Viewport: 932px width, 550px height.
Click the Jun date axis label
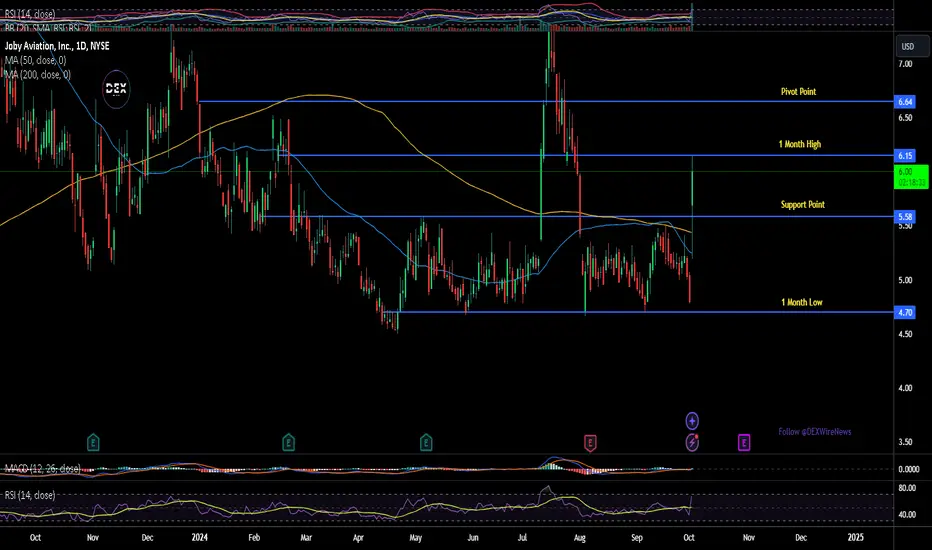473,538
